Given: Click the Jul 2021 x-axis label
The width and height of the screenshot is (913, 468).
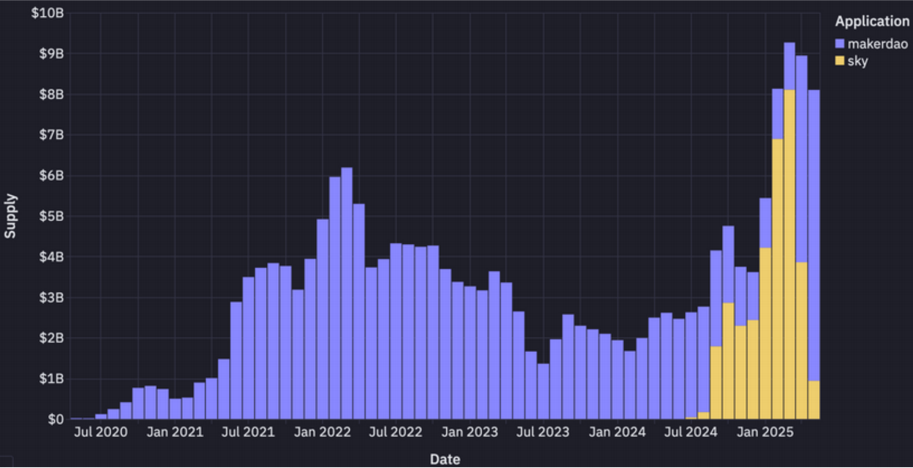Looking at the screenshot, I should tap(249, 432).
